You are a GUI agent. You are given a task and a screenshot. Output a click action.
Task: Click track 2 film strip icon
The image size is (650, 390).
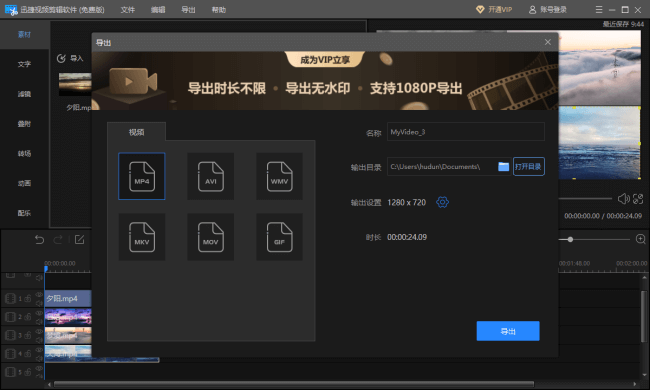pos(10,317)
